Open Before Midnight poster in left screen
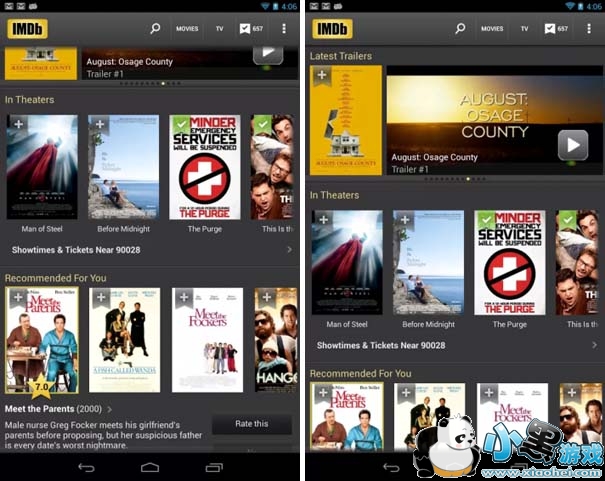Screen dimensions: 605x481 tap(123, 167)
